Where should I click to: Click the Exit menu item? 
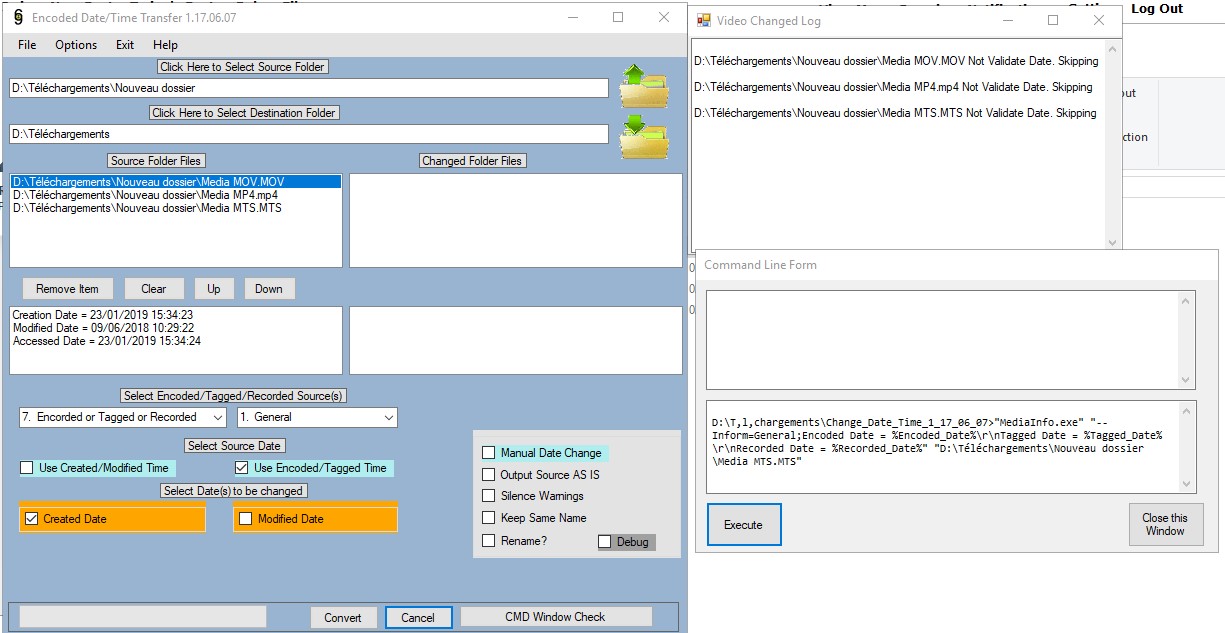(x=125, y=45)
